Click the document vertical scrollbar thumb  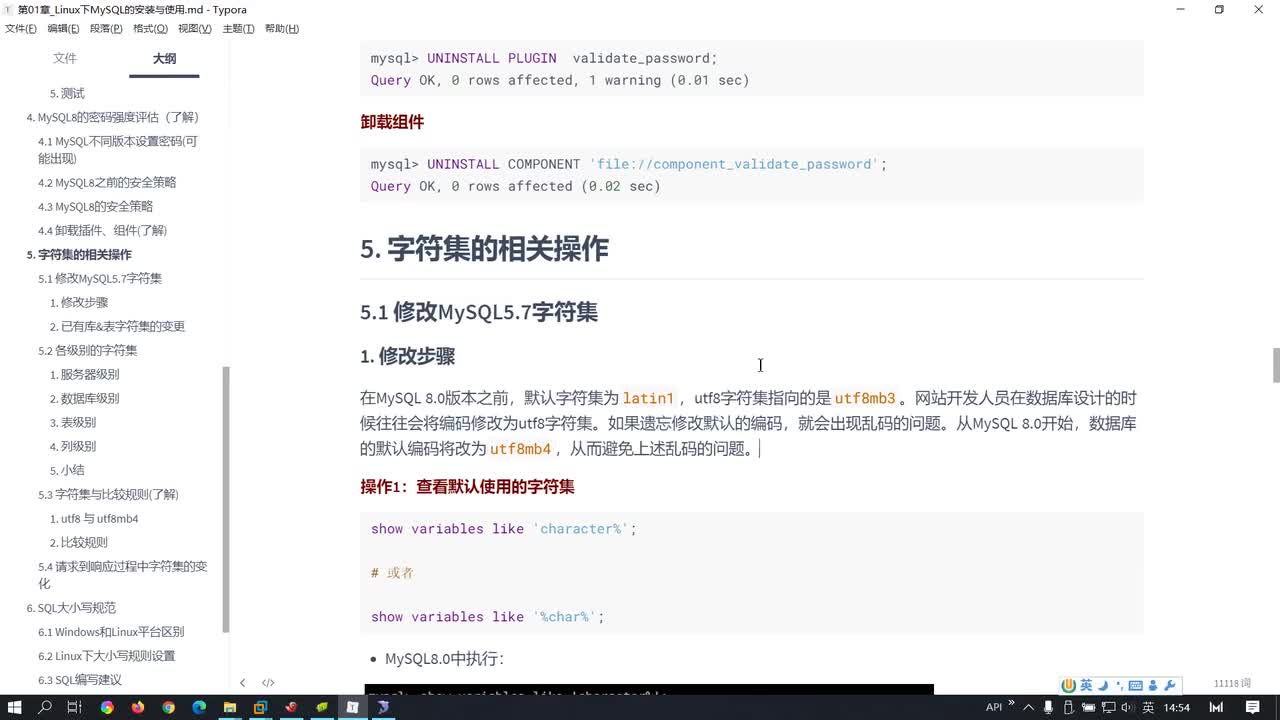1276,365
